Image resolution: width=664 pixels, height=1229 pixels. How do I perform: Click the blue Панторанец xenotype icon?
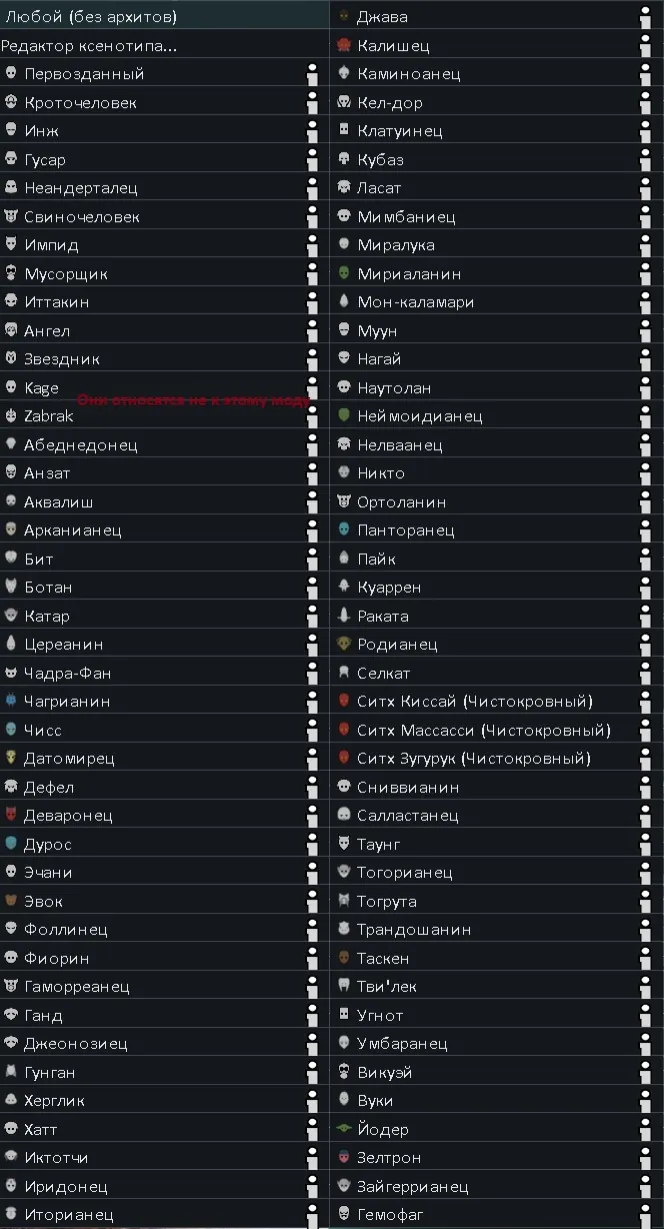pos(344,530)
